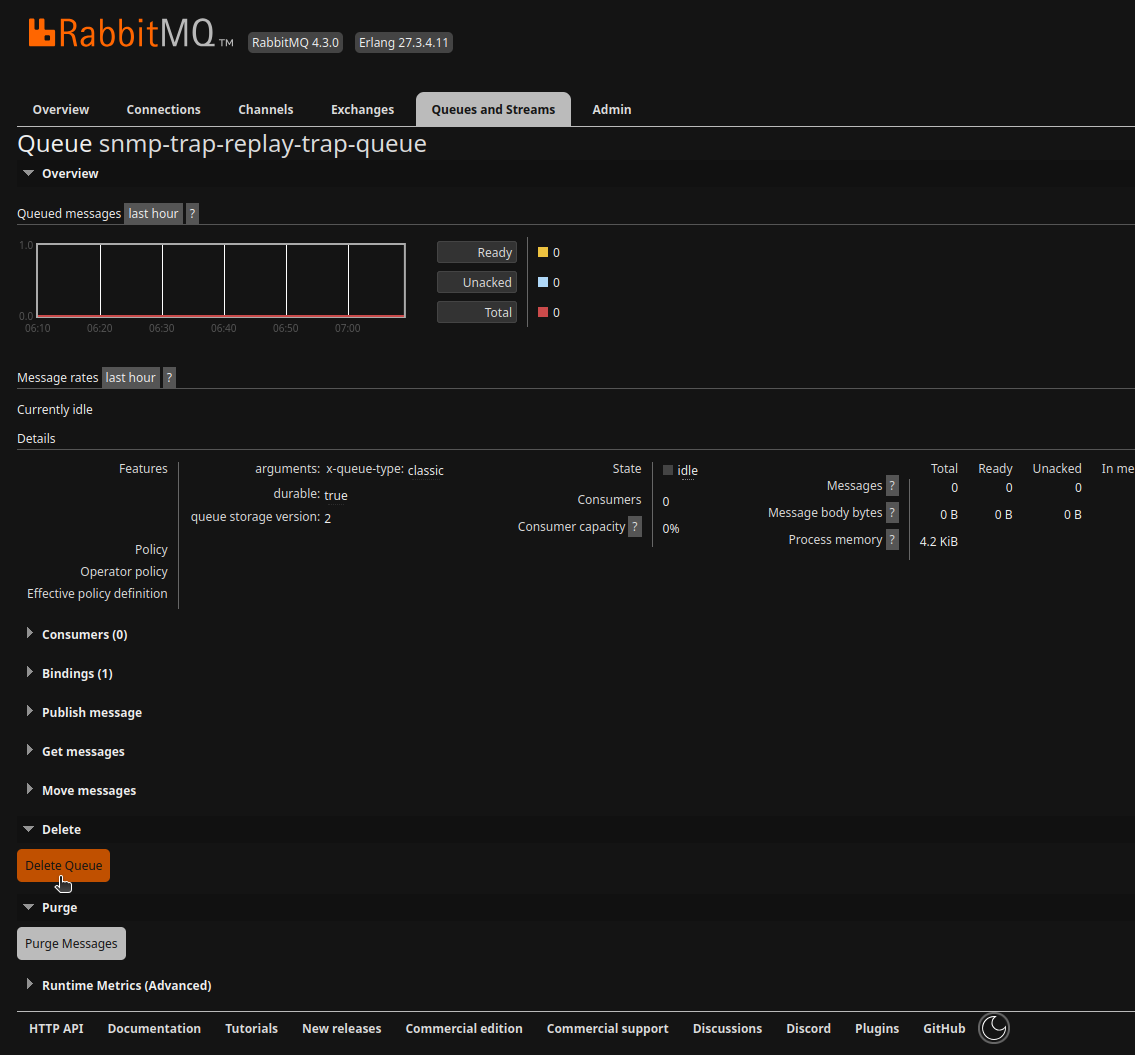Screen dimensions: 1135x1055
Task: Click the yellow Ready legend swatch
Action: (x=543, y=252)
